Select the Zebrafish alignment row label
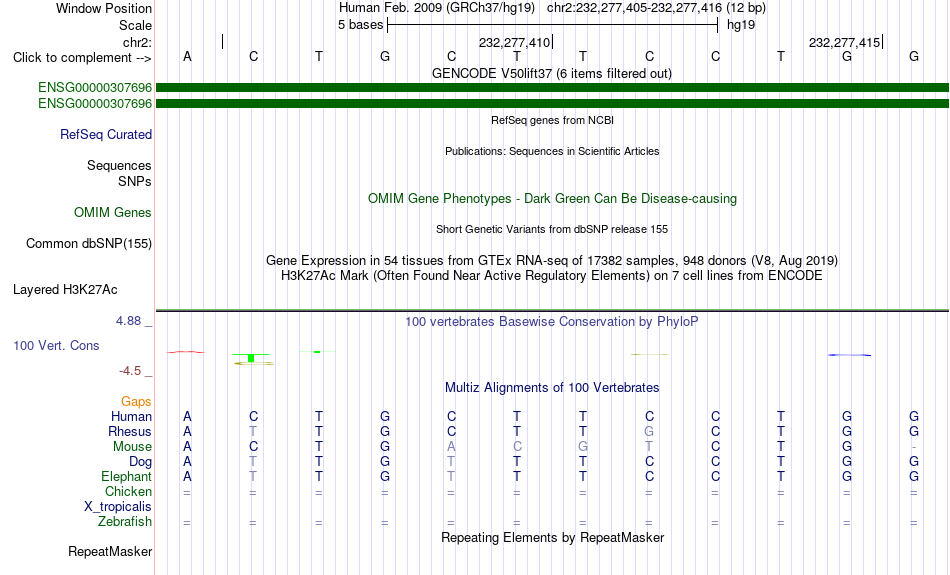Viewport: 950px width, 575px height. click(x=125, y=522)
